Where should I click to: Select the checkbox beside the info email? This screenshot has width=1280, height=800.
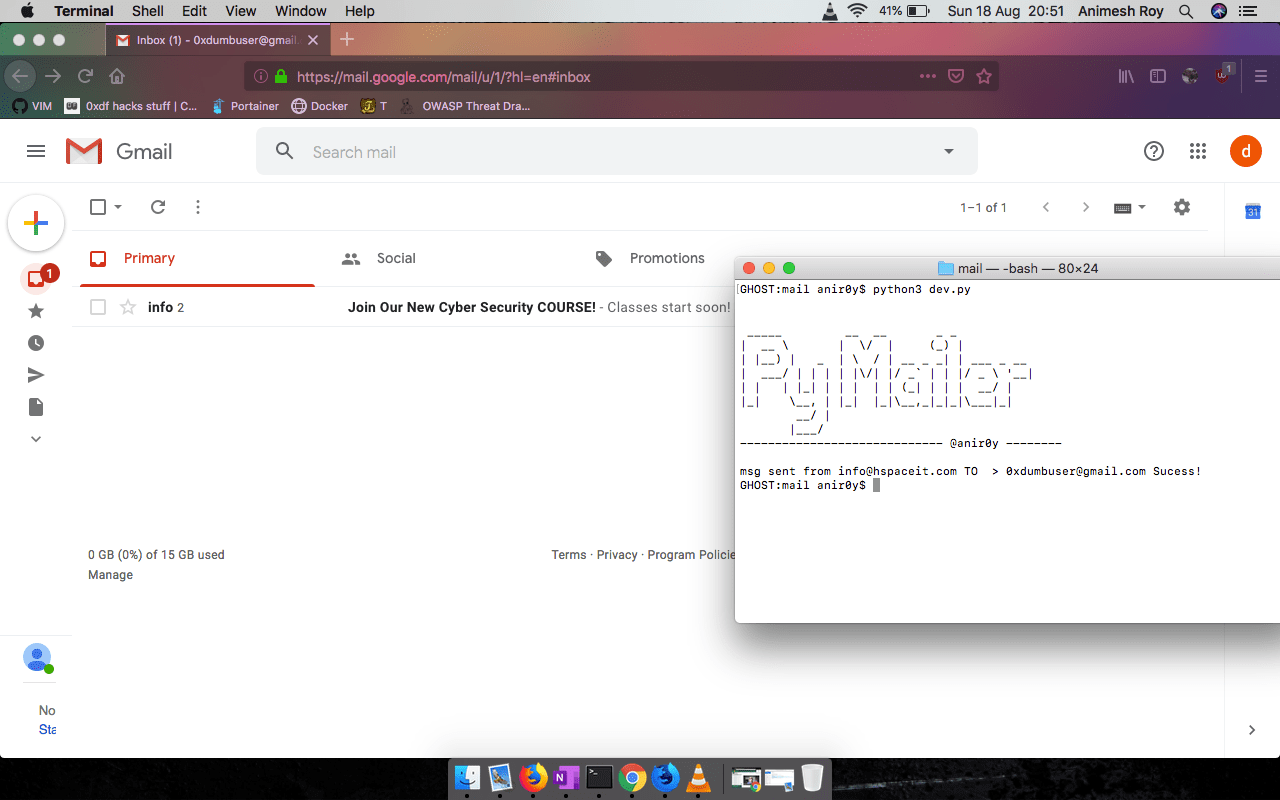pos(97,307)
